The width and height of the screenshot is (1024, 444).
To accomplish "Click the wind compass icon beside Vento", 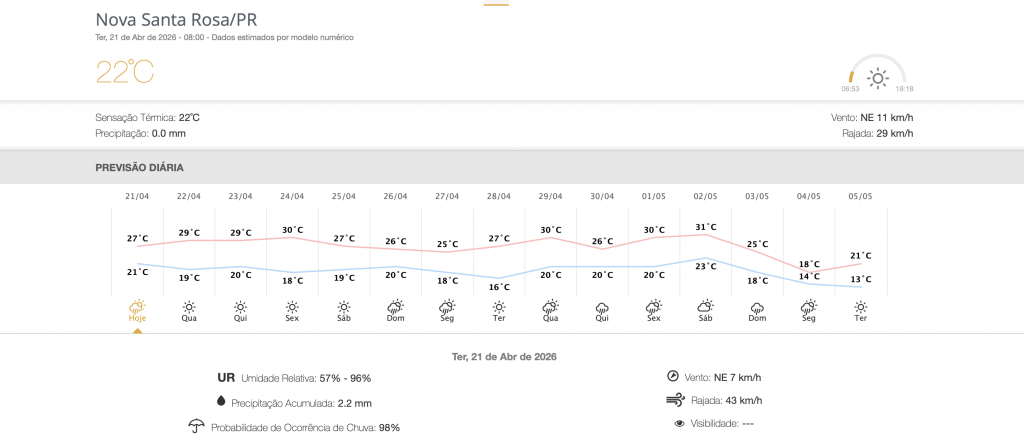I will coord(672,377).
